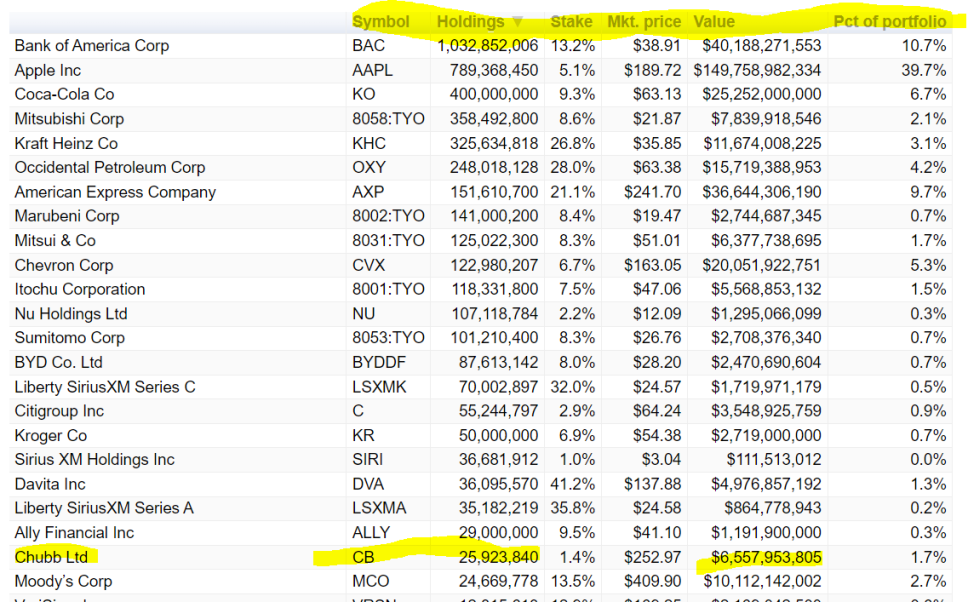Screen dimensions: 968x602
Task: Click the Liberty SiriusXM Series A name
Action: [104, 508]
